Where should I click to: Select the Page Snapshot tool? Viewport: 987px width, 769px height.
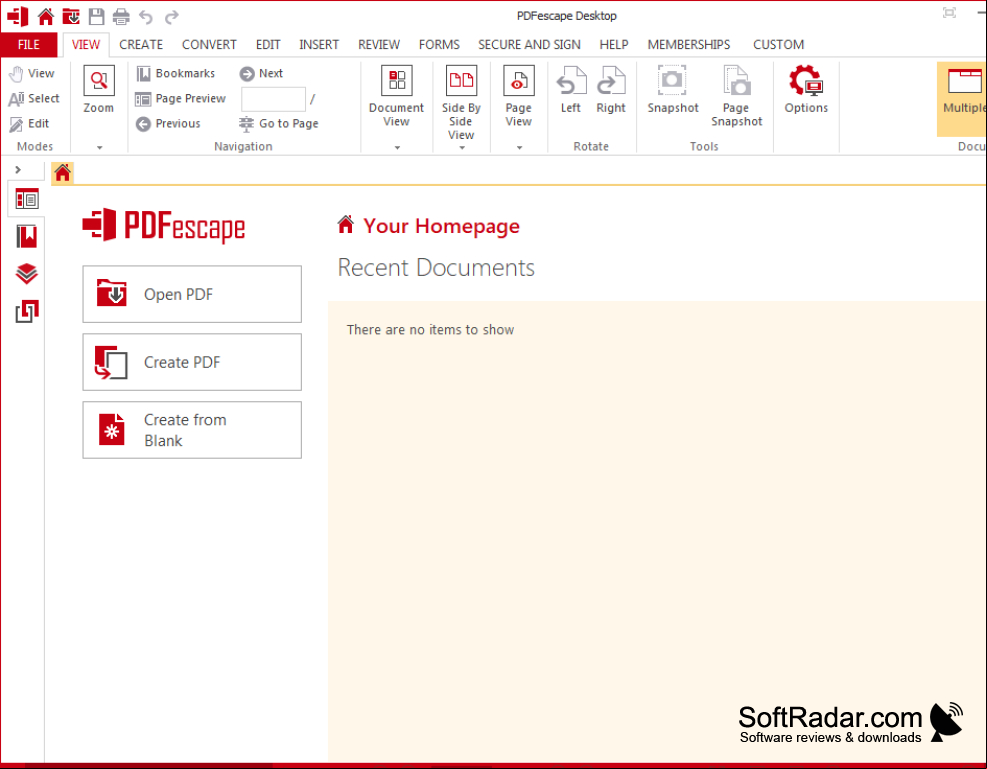[736, 96]
